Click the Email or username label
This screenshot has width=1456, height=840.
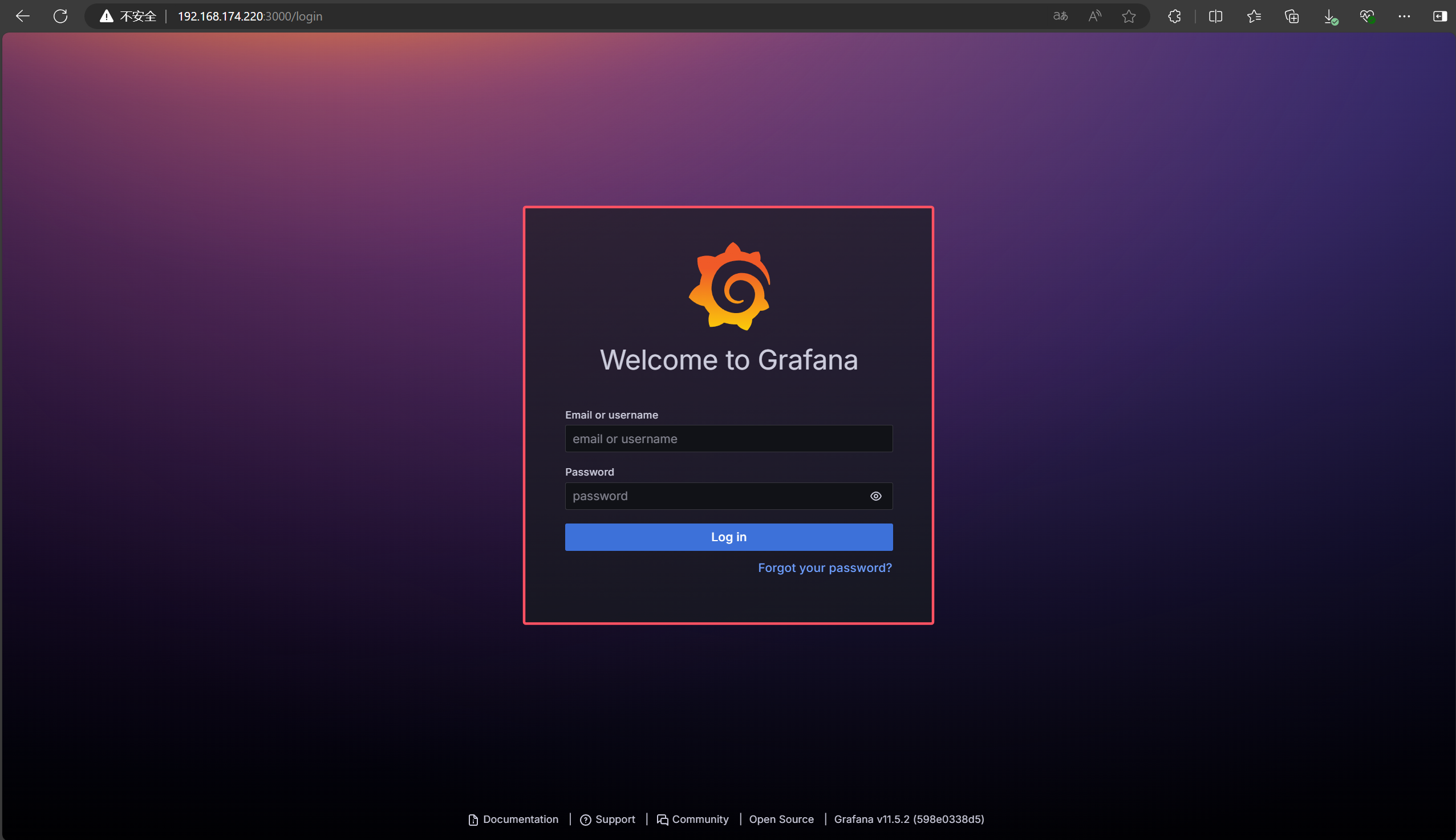611,415
